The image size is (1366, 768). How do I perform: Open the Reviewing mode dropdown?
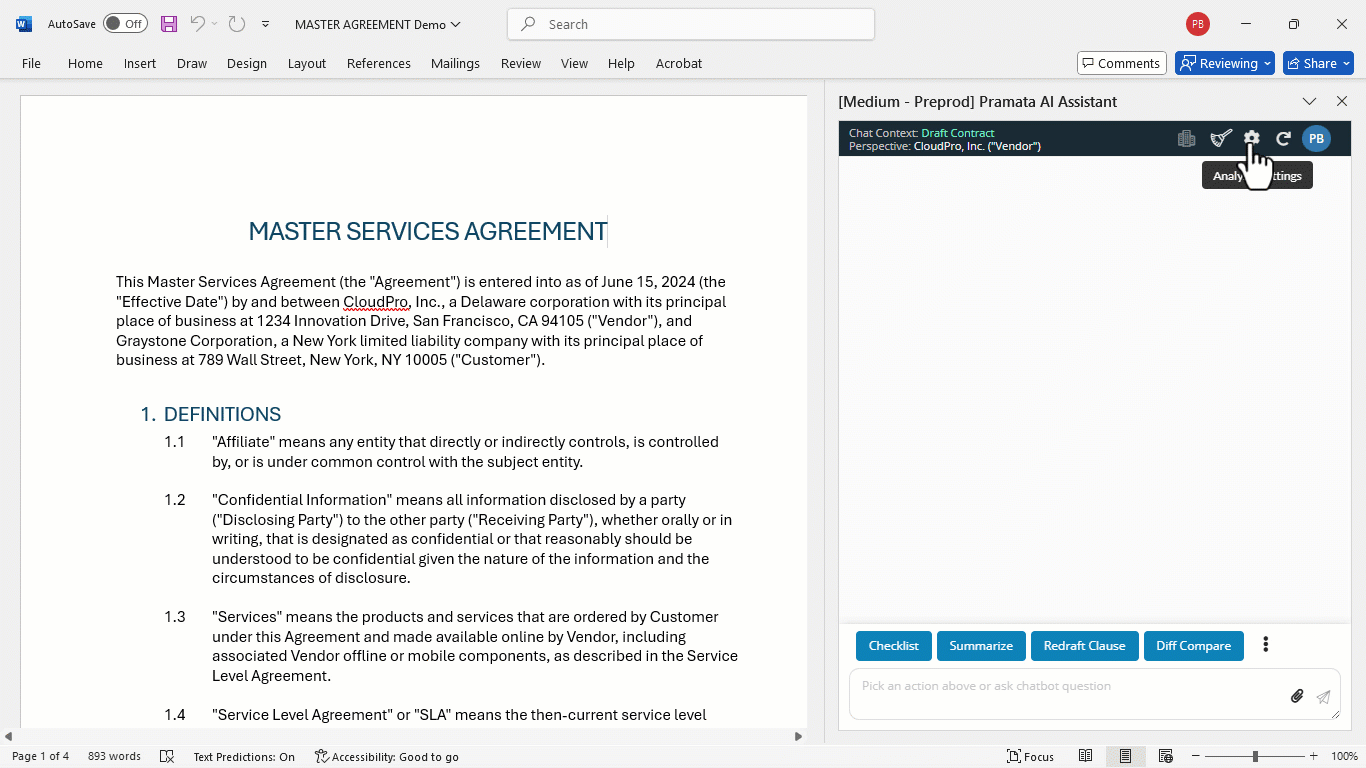(1225, 63)
